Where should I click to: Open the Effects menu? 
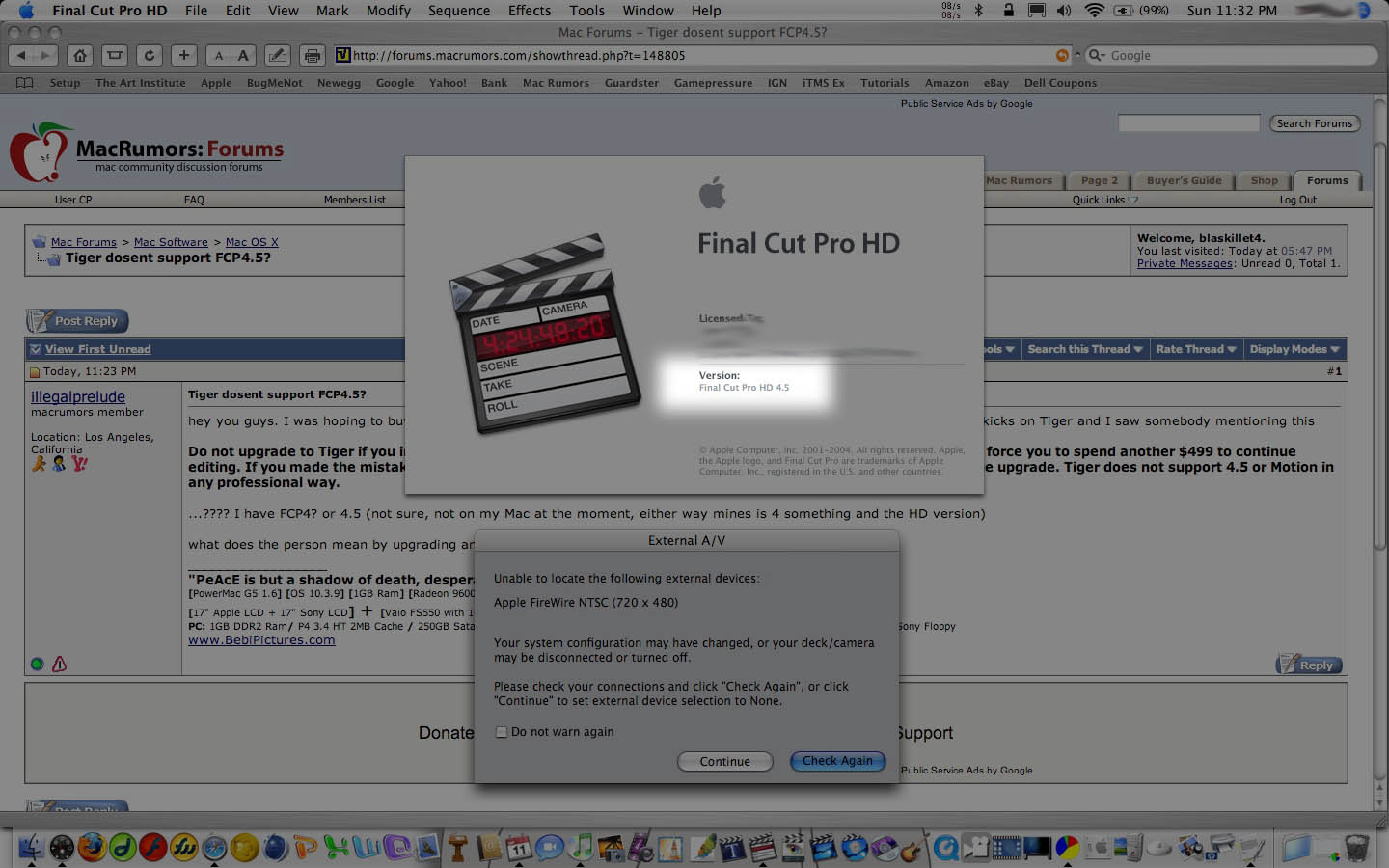[x=530, y=11]
